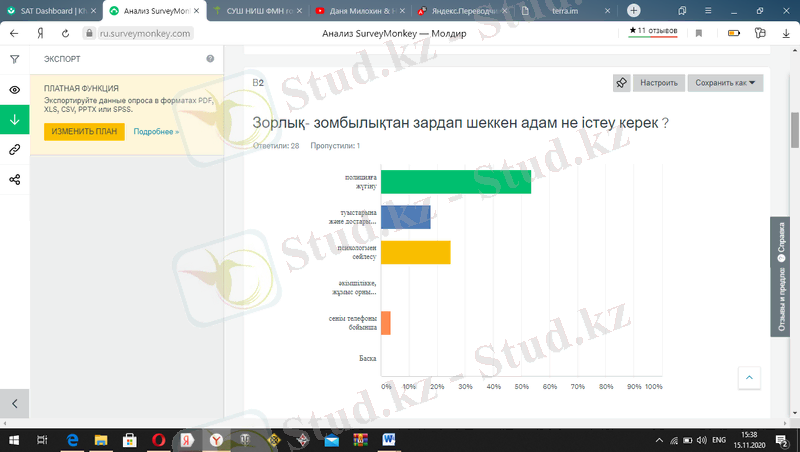Click the eye view icon in sidebar

(14, 90)
